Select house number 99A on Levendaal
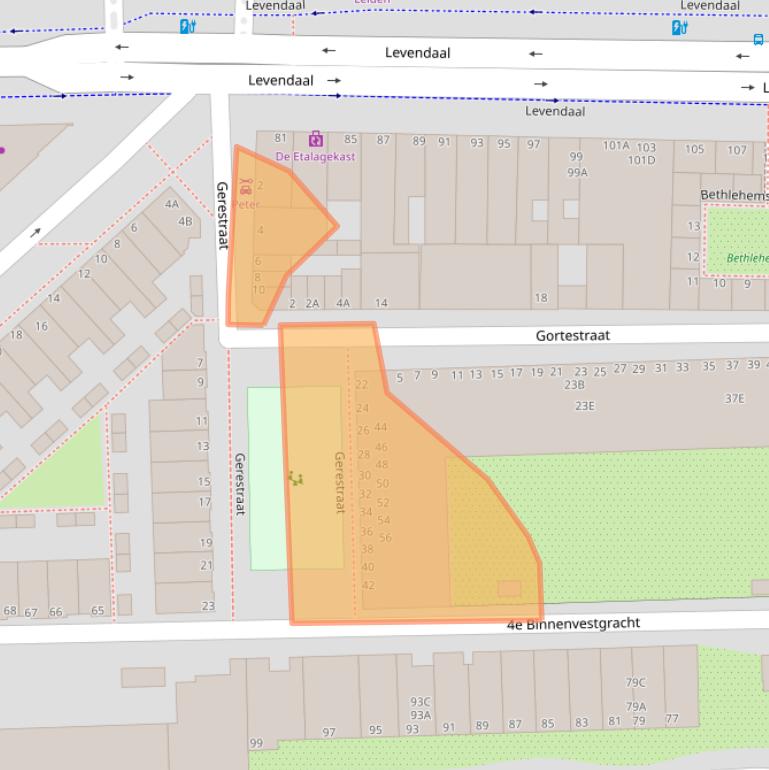 577,172
